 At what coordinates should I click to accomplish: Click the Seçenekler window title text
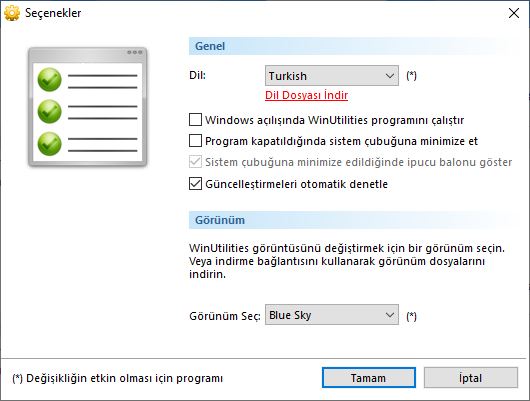[53, 13]
